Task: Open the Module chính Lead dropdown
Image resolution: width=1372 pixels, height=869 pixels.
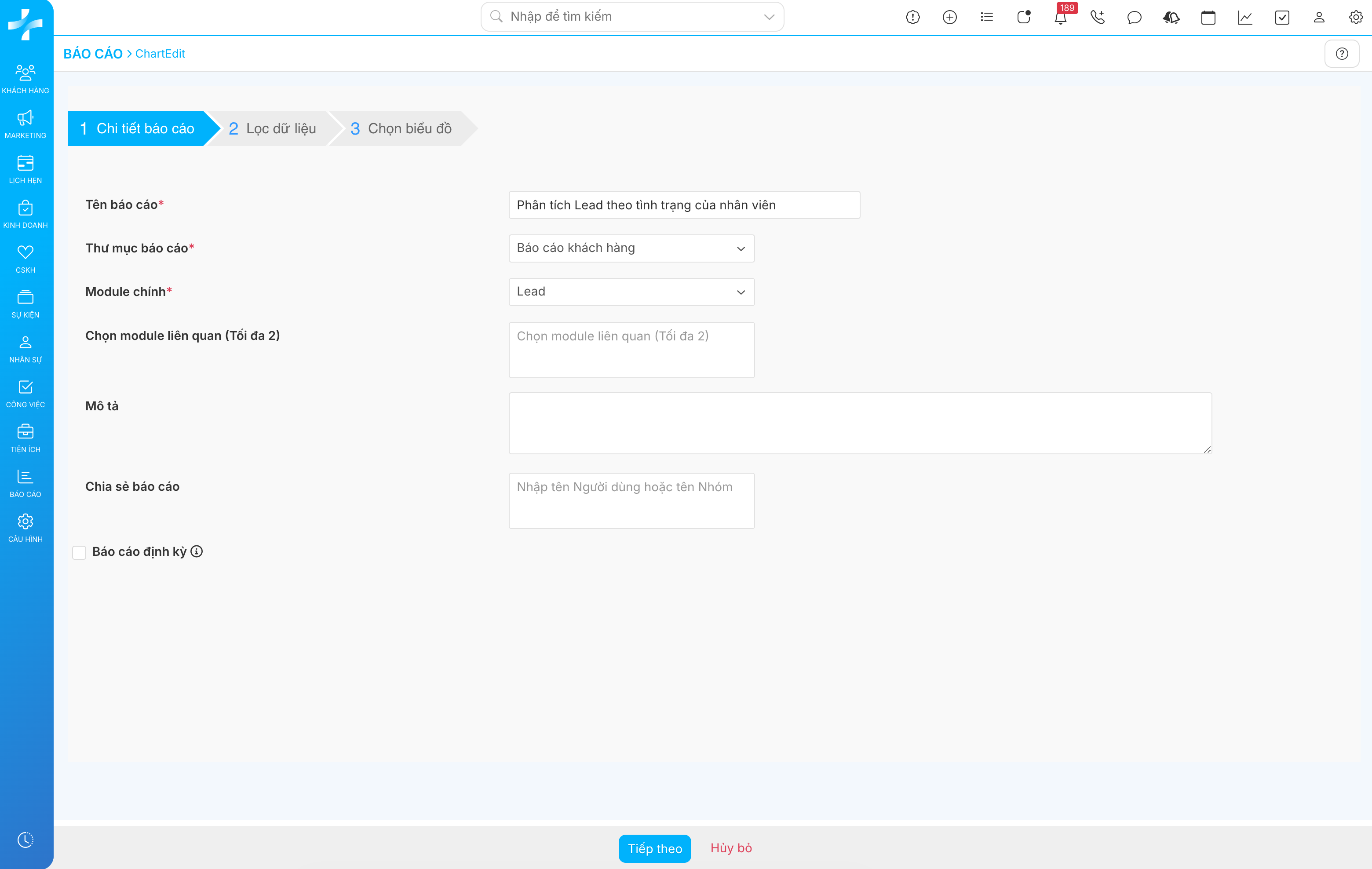Action: (x=631, y=292)
